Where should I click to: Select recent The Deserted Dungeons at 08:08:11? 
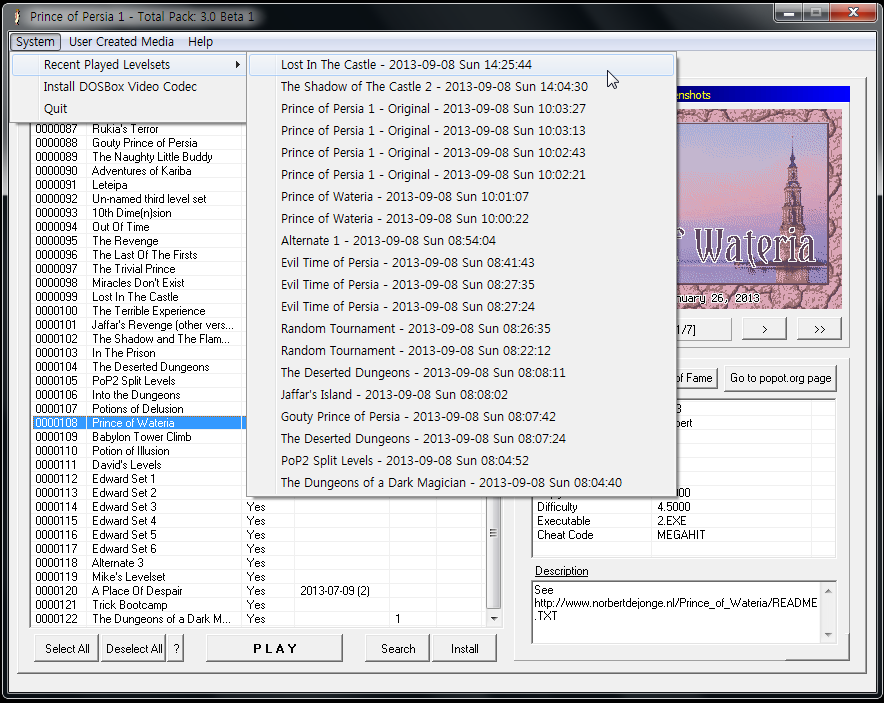461,373
